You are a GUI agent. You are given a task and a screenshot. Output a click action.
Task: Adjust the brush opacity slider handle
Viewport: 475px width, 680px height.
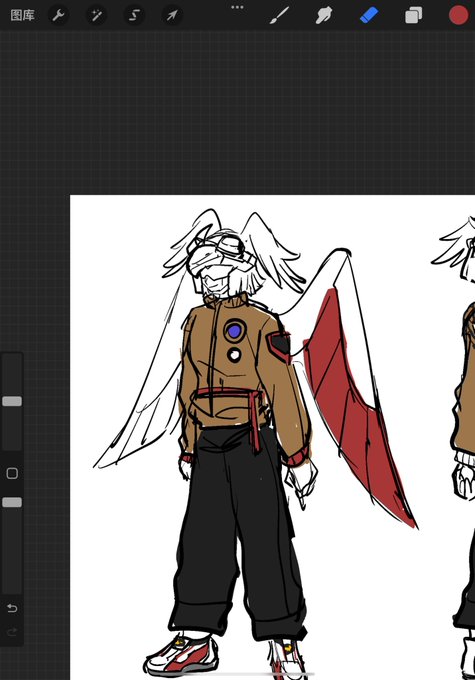tap(12, 502)
